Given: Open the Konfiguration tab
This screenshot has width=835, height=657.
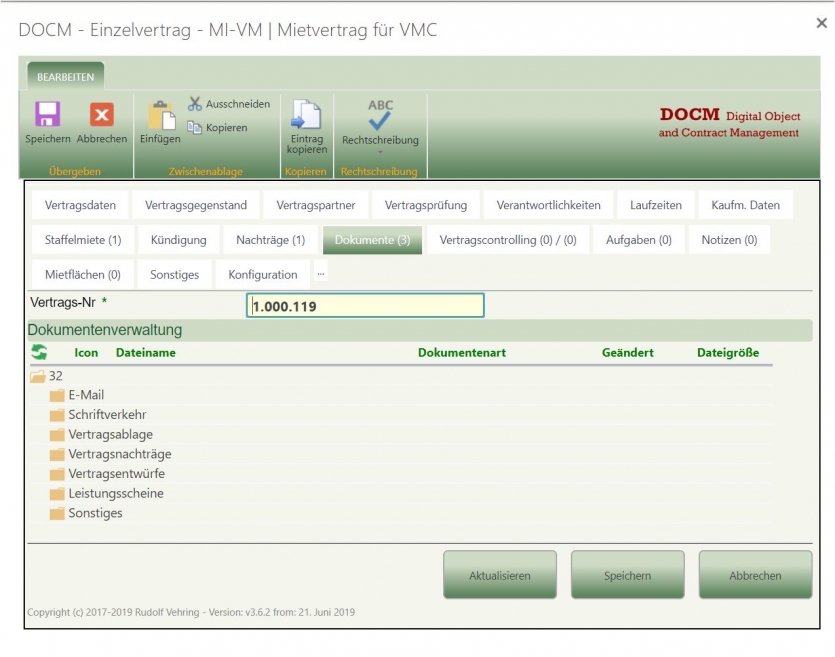Looking at the screenshot, I should 263,274.
